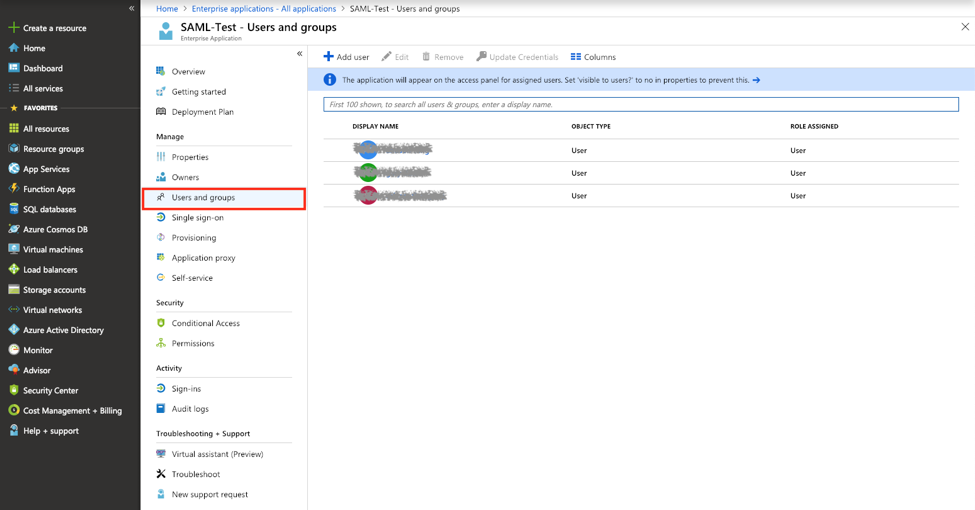975x510 pixels.
Task: Select the user row with green avatar
Action: pyautogui.click(x=640, y=173)
